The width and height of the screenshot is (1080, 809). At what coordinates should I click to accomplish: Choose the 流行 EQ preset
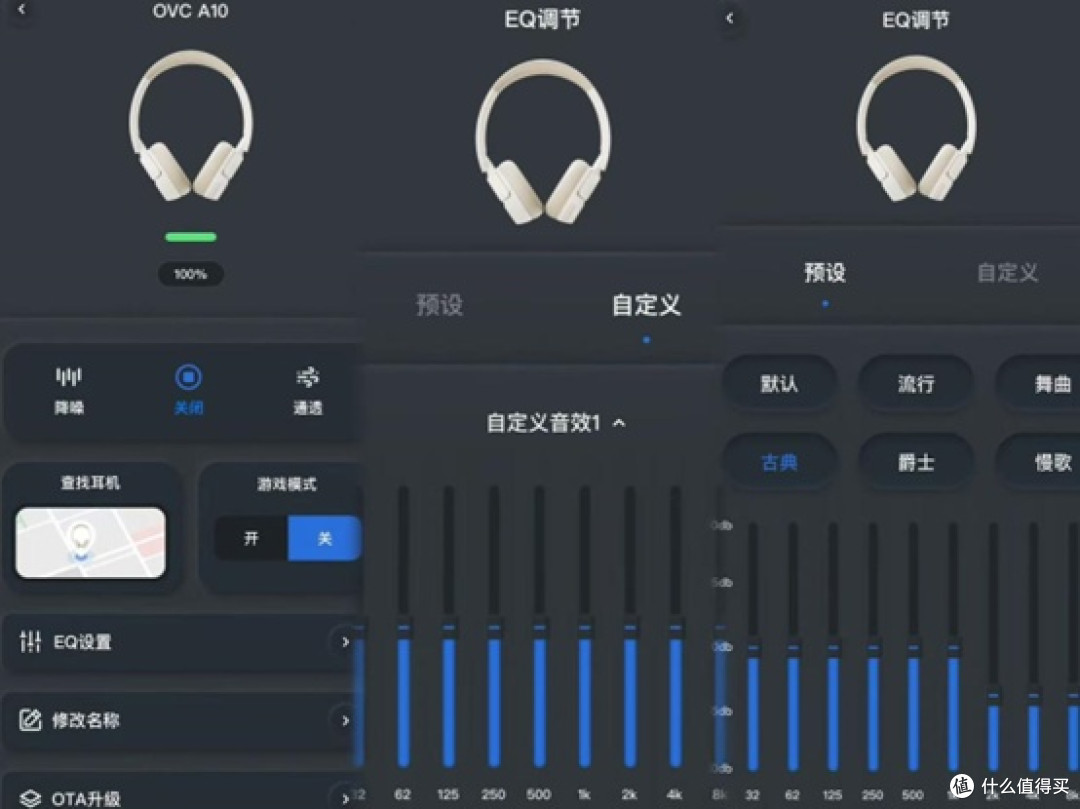(x=915, y=384)
